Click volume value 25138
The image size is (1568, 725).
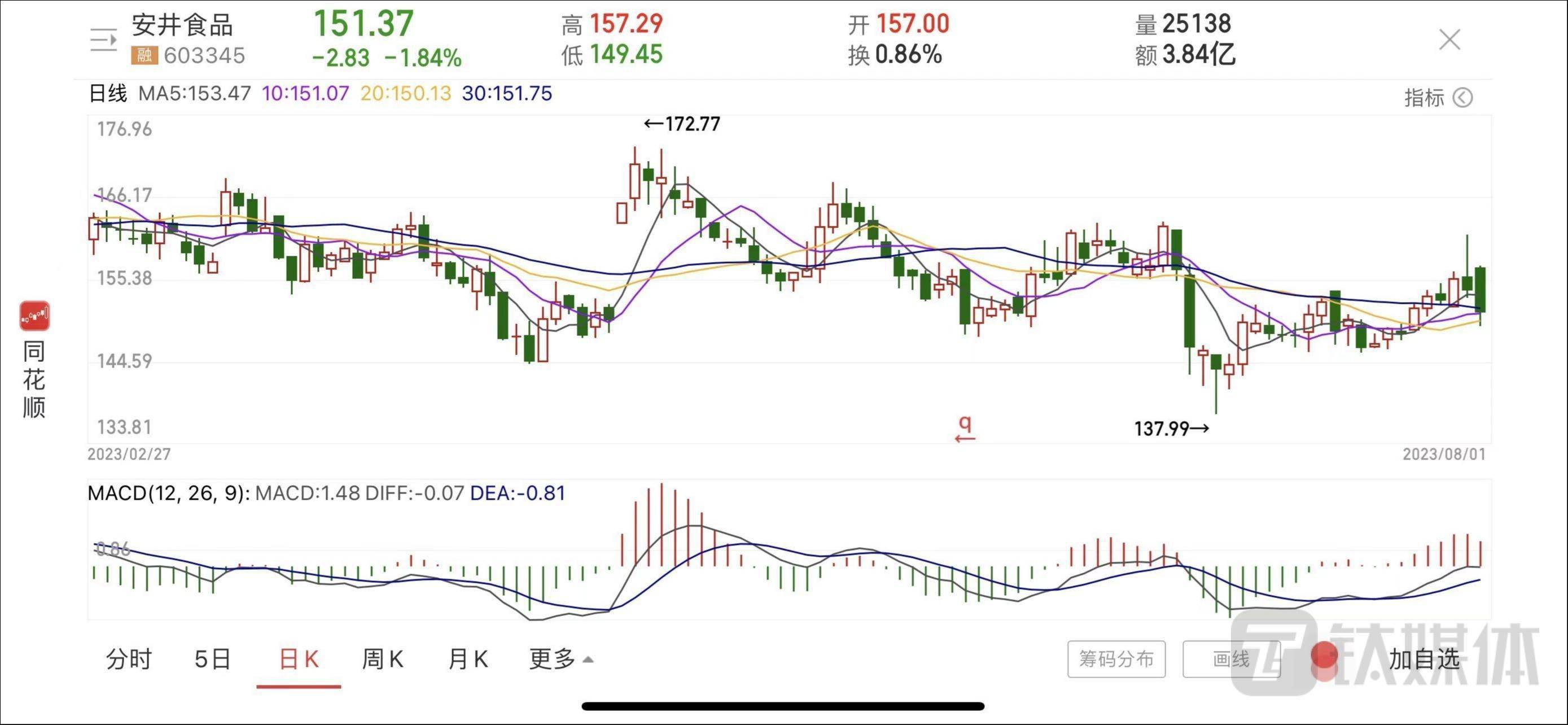pos(1197,24)
